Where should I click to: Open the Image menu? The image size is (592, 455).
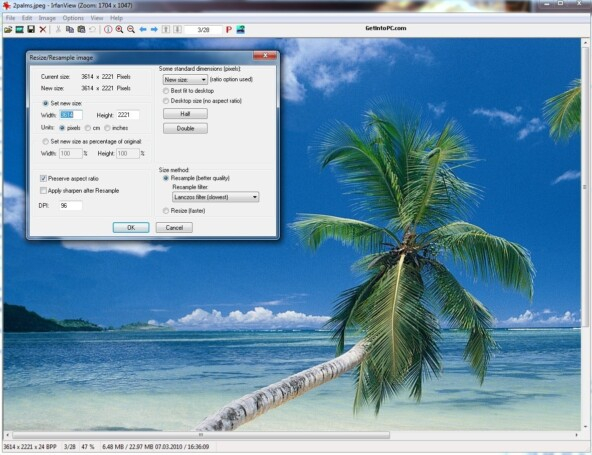[x=47, y=18]
